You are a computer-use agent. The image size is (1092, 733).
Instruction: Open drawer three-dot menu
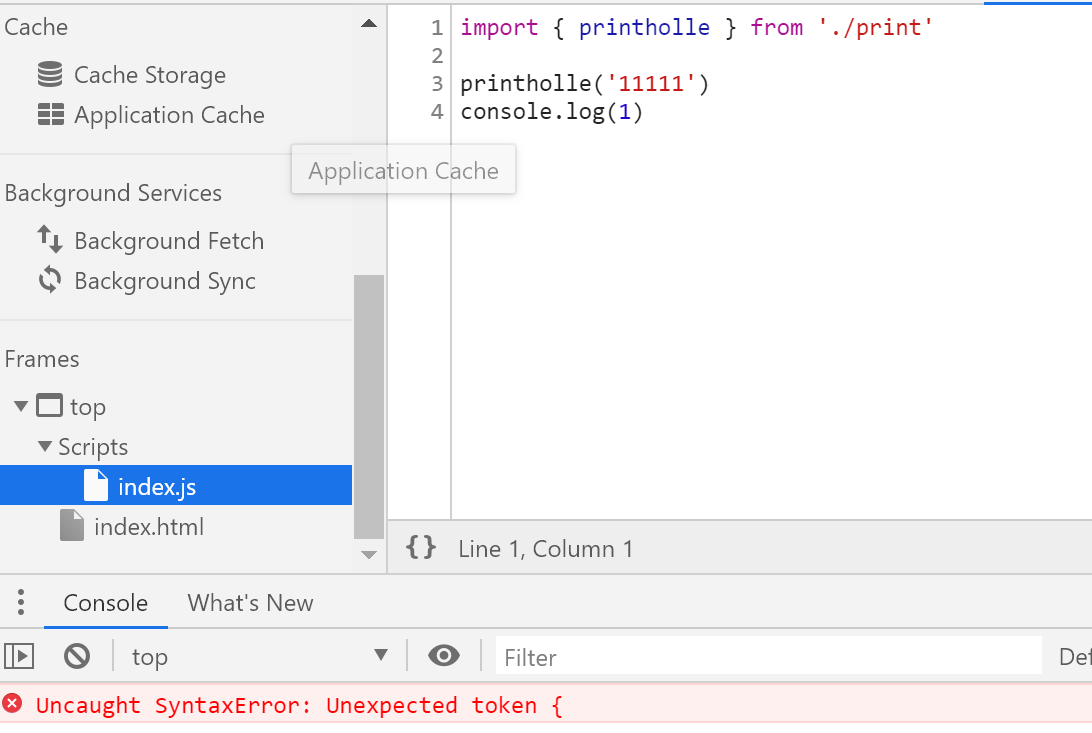[20, 603]
